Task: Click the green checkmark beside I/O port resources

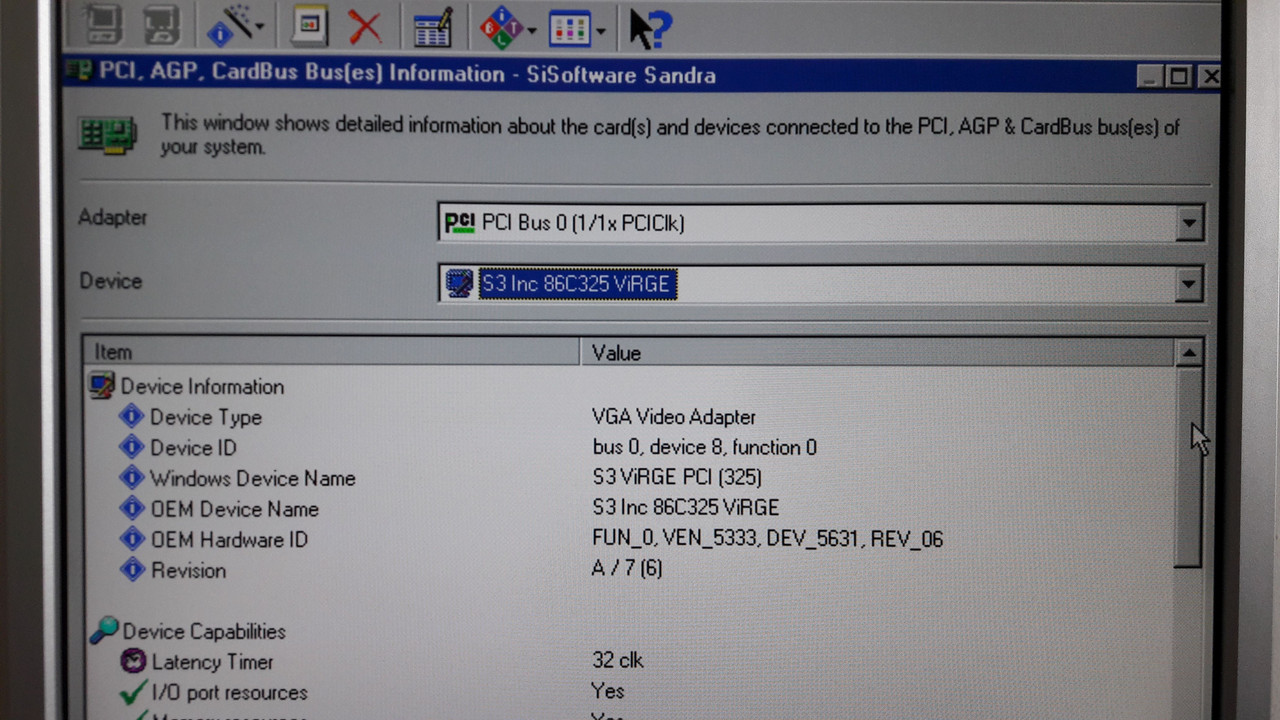Action: 132,691
